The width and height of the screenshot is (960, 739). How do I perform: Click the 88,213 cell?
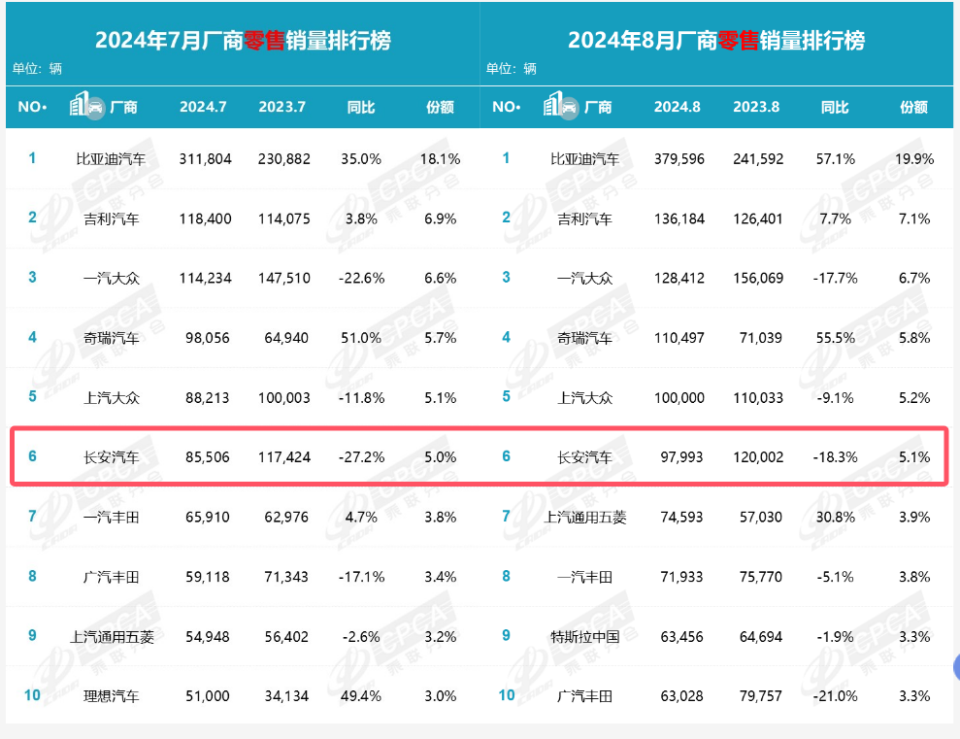[x=208, y=398]
